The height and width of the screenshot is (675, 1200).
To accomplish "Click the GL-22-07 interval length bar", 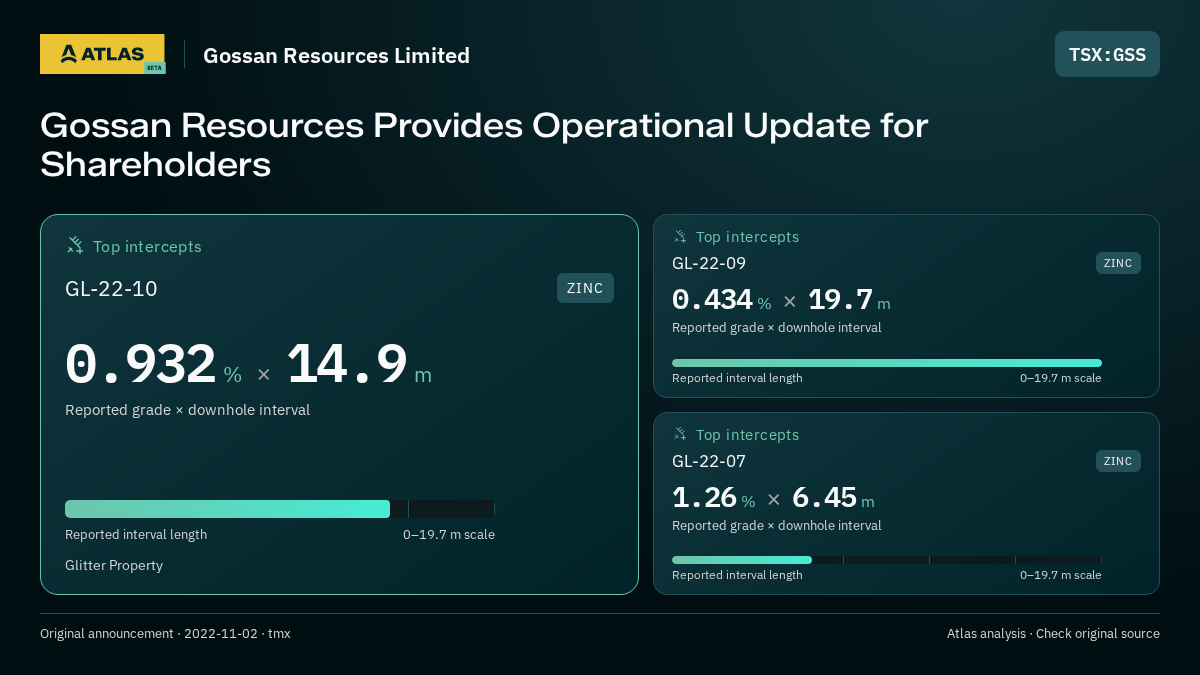I will 887,560.
